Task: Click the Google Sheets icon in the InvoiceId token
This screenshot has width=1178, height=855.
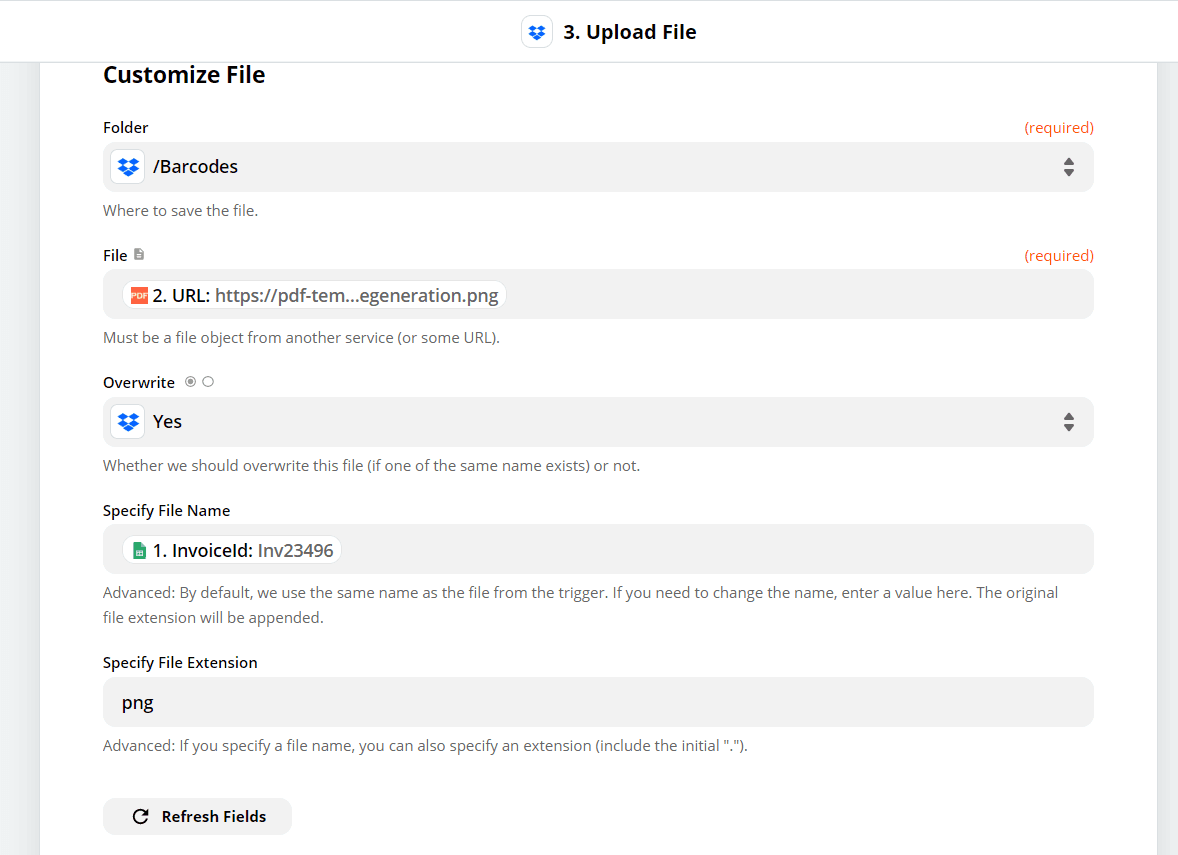Action: [137, 549]
